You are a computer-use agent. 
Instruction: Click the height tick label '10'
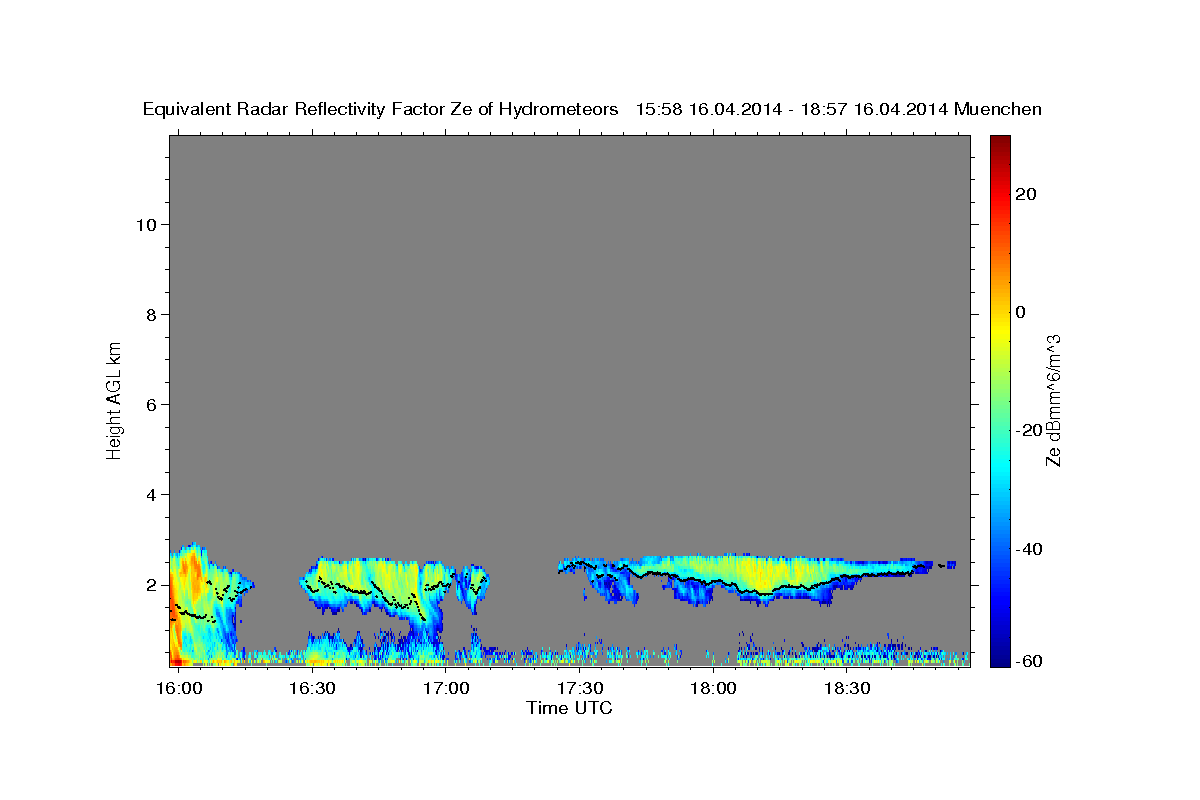(147, 225)
